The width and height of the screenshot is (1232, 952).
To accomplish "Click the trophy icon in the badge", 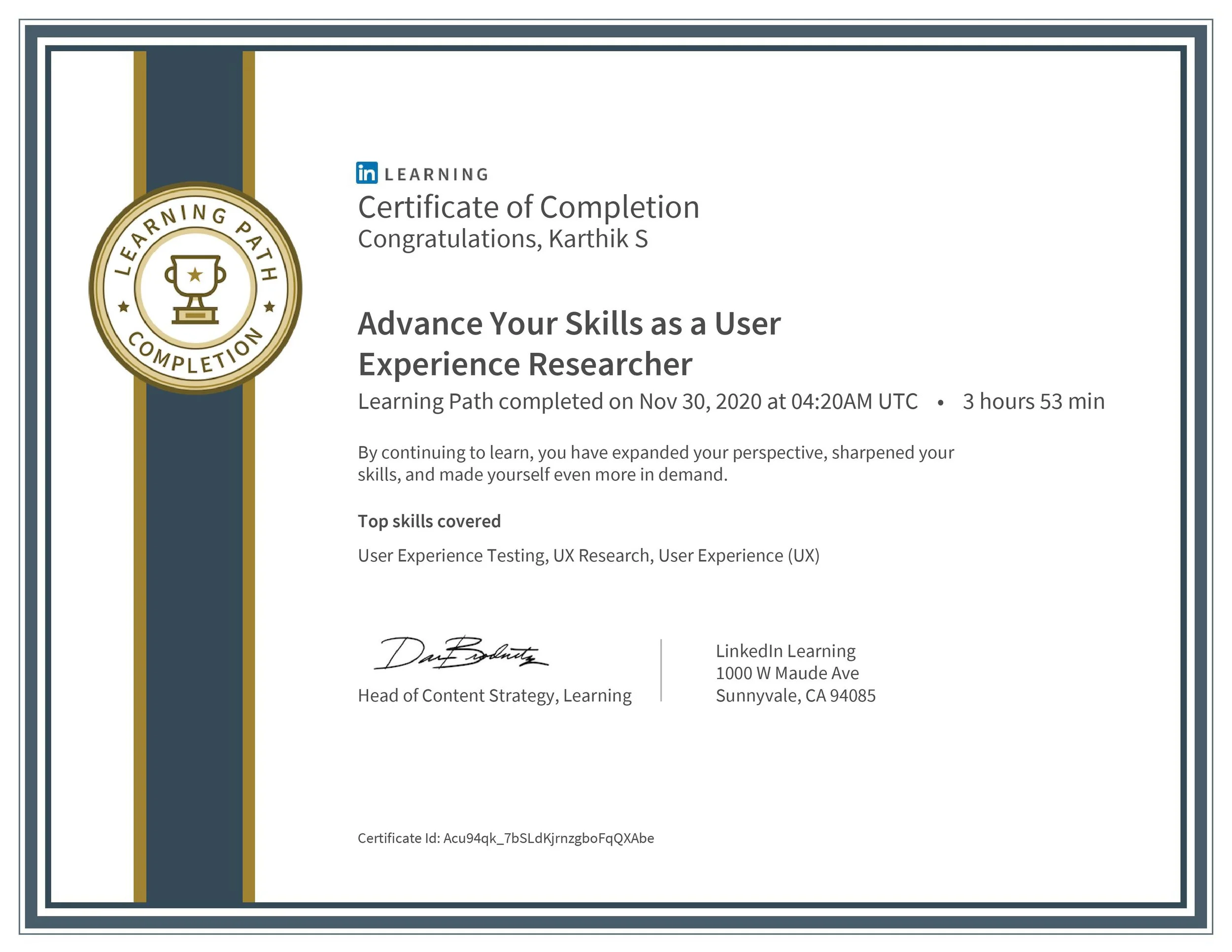I will pyautogui.click(x=195, y=290).
